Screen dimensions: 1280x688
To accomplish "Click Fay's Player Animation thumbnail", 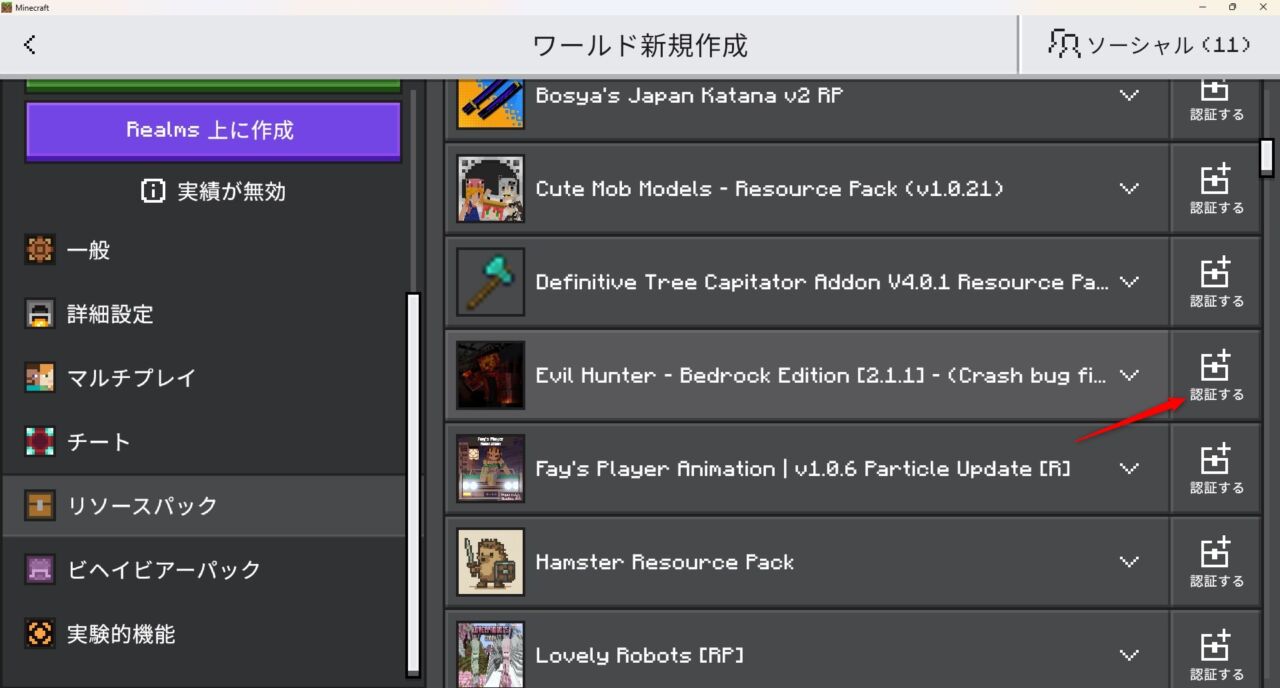I will tap(491, 468).
